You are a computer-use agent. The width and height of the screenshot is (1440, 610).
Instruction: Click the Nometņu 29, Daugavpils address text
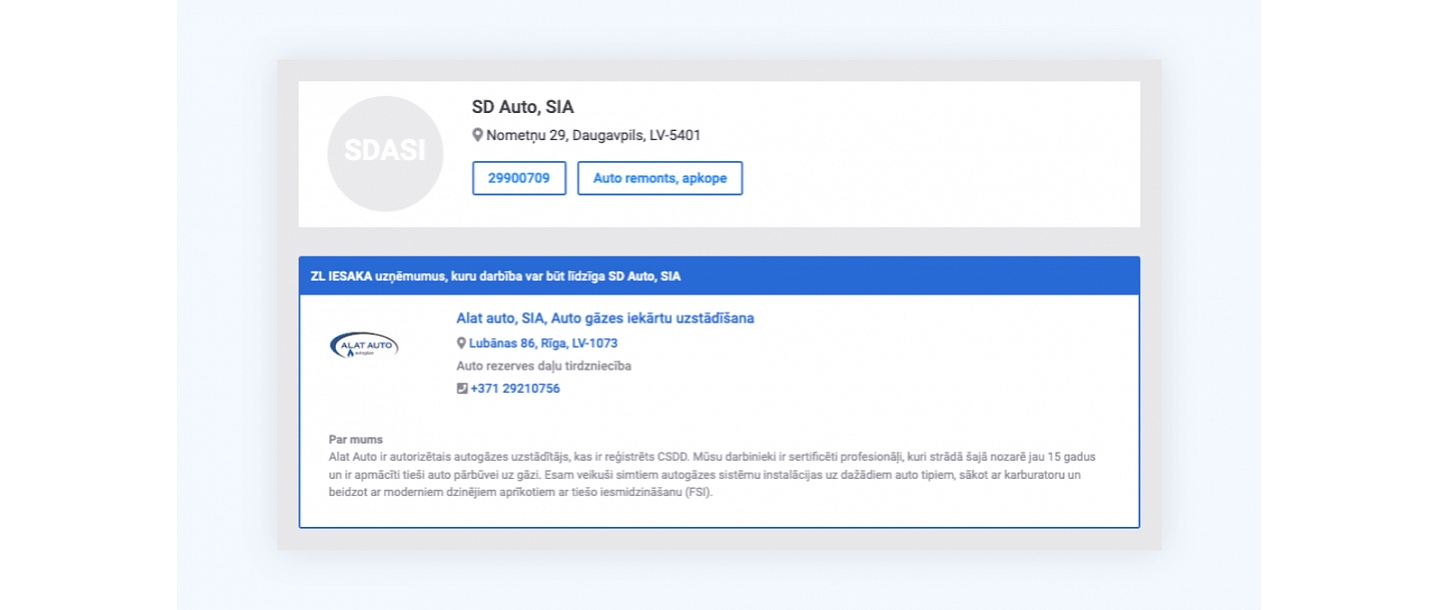(593, 135)
